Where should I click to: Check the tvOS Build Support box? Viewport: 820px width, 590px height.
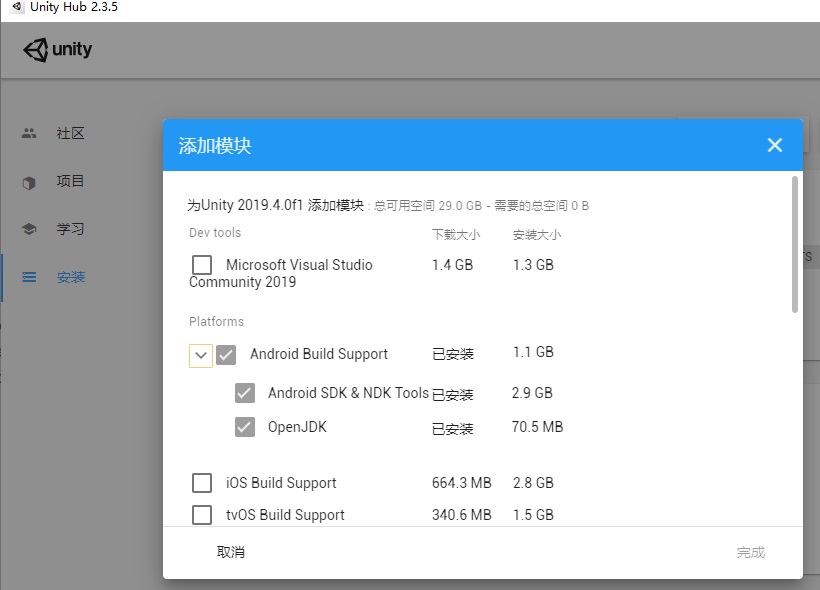202,514
